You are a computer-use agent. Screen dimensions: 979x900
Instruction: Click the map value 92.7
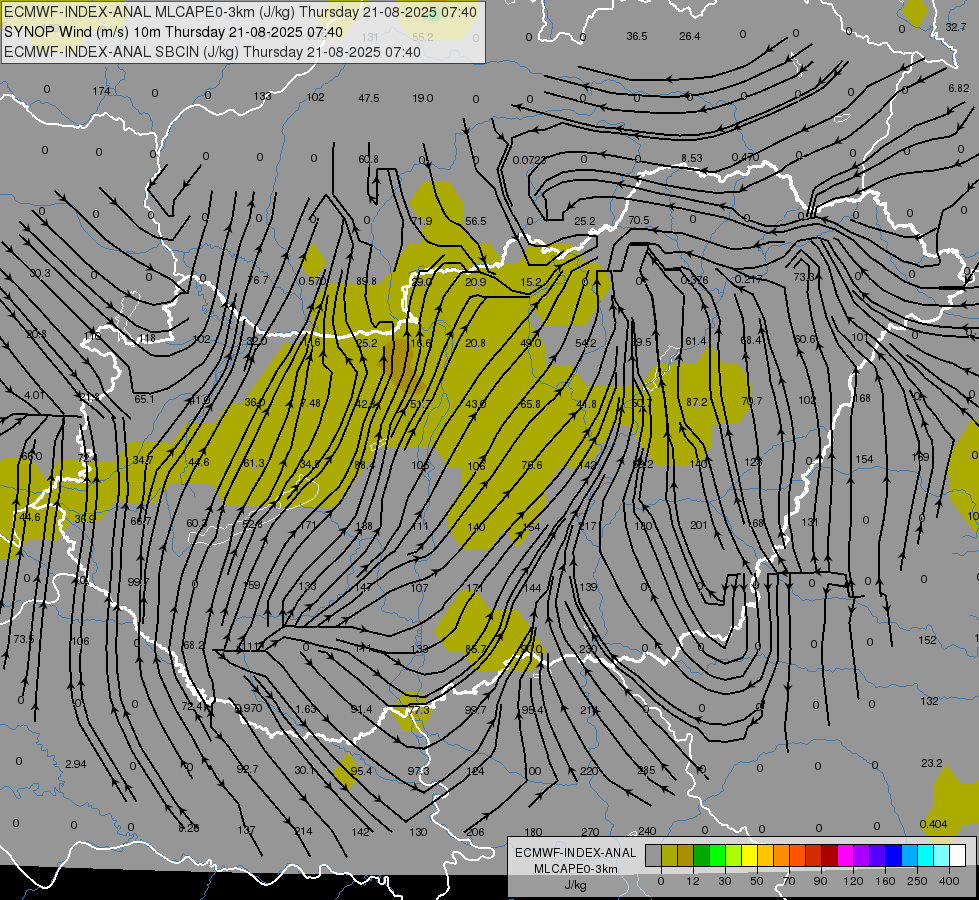(247, 769)
